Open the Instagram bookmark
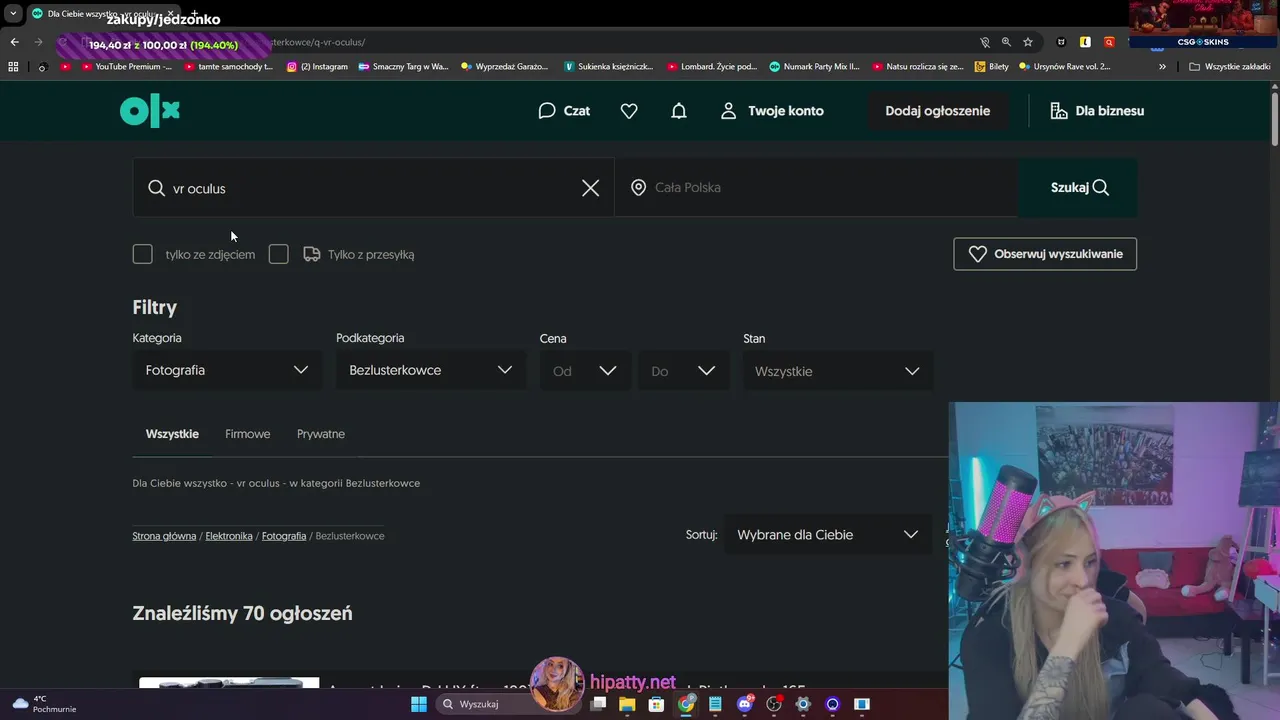 (x=317, y=67)
